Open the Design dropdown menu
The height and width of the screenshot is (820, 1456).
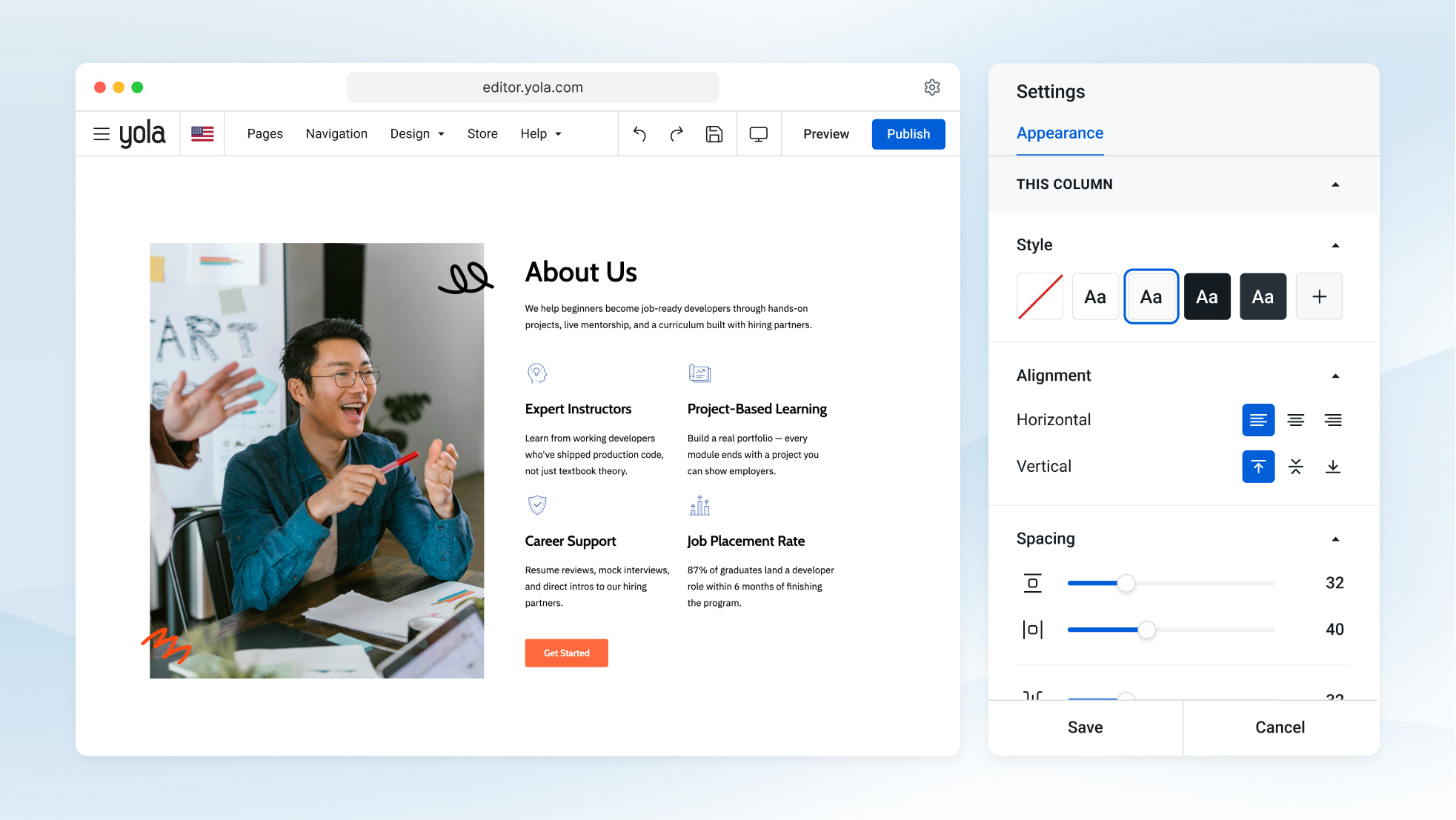click(x=417, y=134)
